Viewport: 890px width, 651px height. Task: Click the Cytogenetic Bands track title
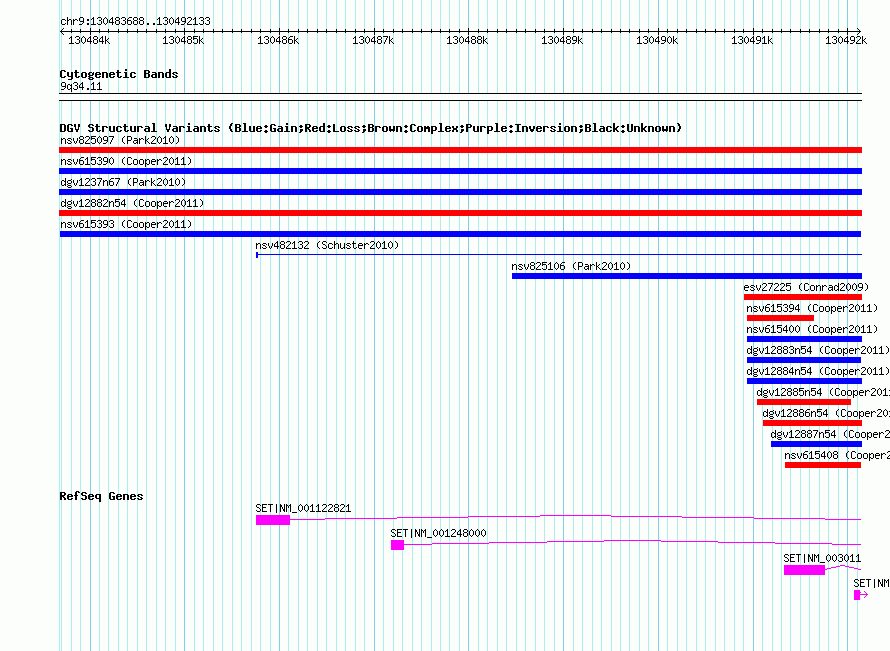[x=119, y=74]
